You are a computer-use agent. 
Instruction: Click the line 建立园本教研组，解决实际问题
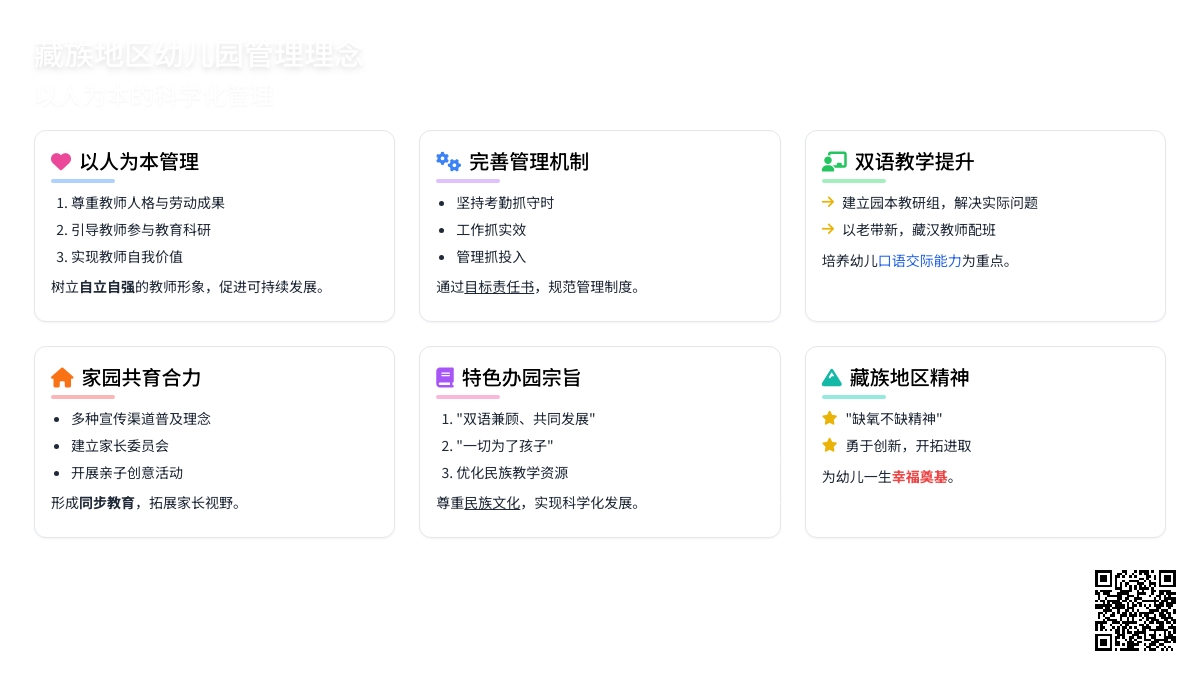click(940, 203)
